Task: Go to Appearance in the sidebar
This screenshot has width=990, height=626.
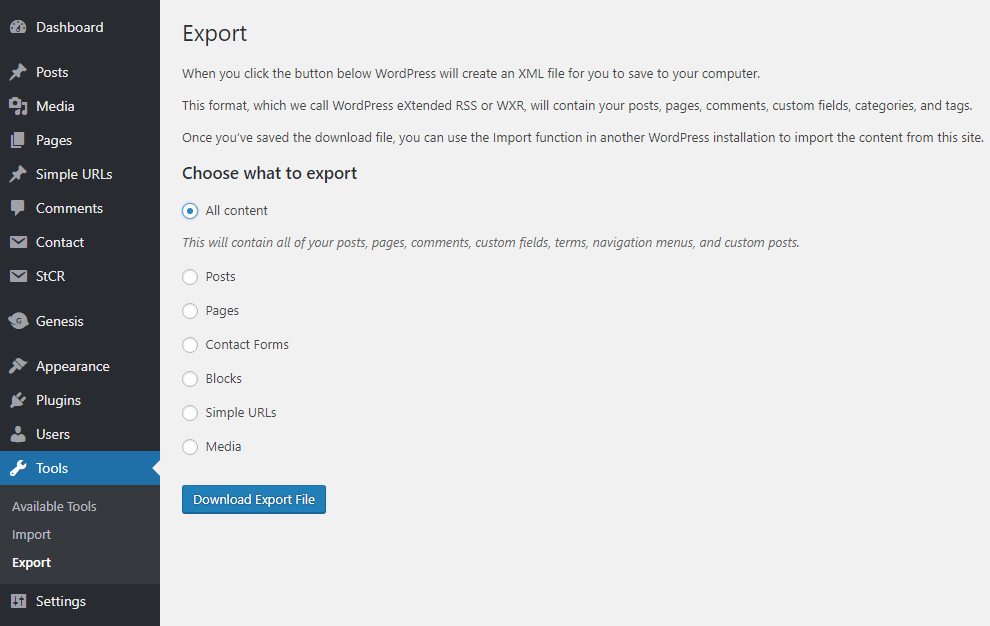Action: [73, 366]
